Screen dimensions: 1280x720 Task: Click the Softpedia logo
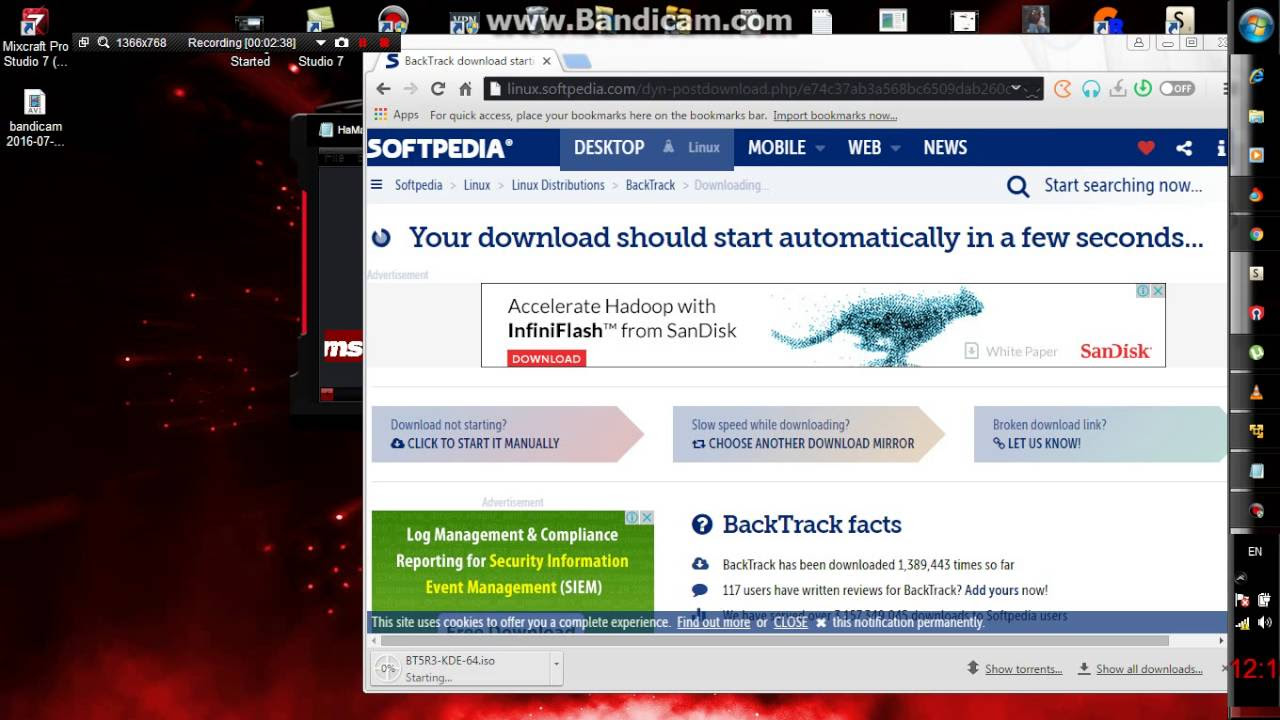440,148
